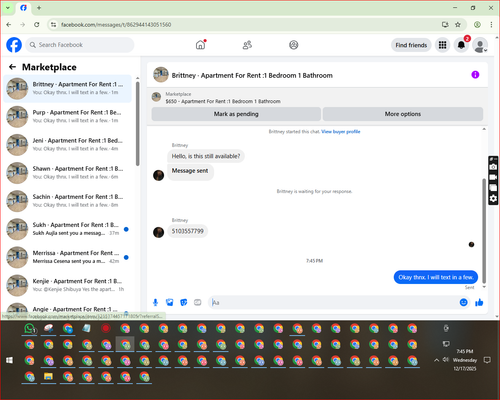
Task: Go back using the Marketplace arrow
Action: click(x=12, y=67)
